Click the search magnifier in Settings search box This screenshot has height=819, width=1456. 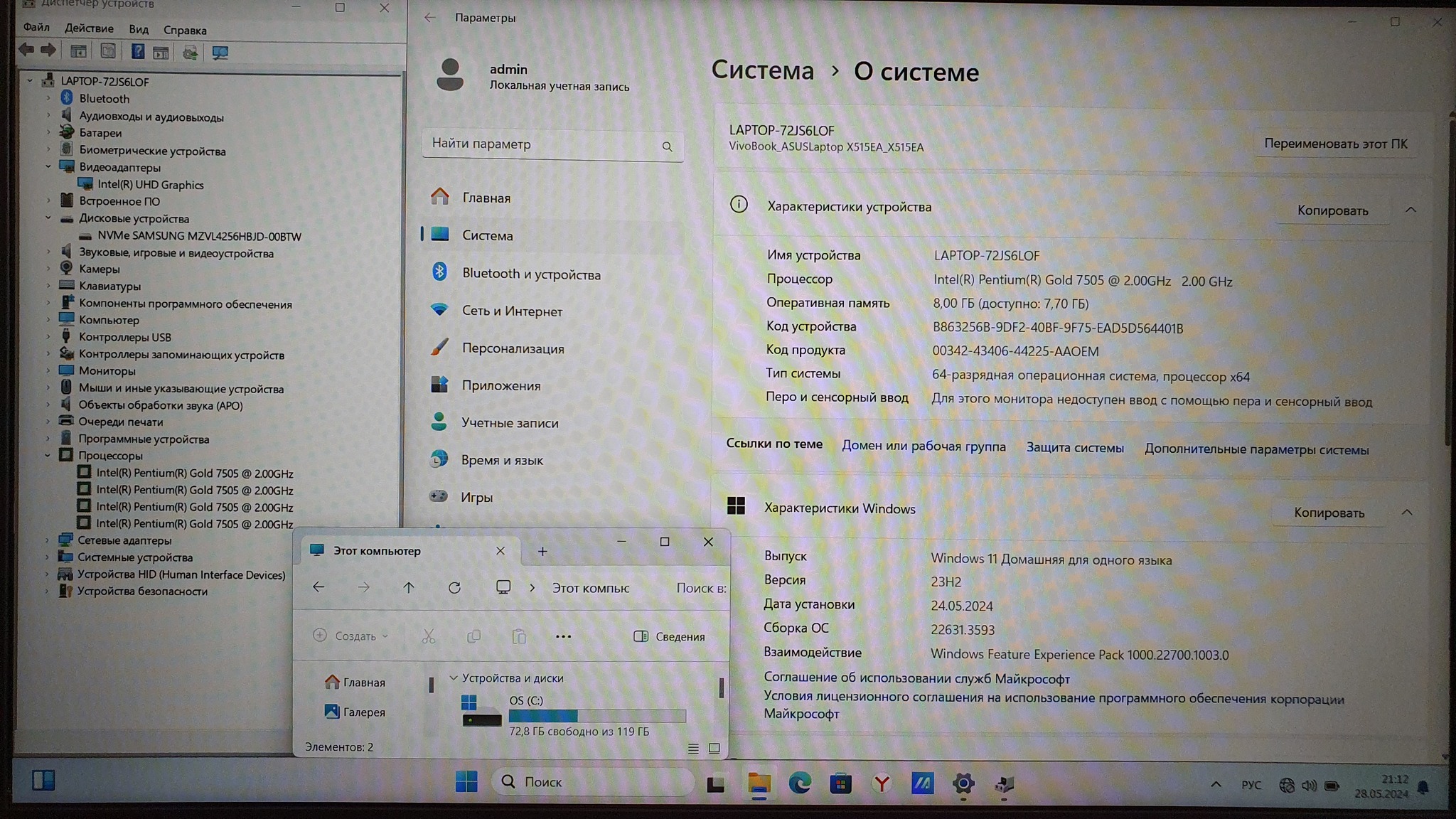tap(667, 146)
